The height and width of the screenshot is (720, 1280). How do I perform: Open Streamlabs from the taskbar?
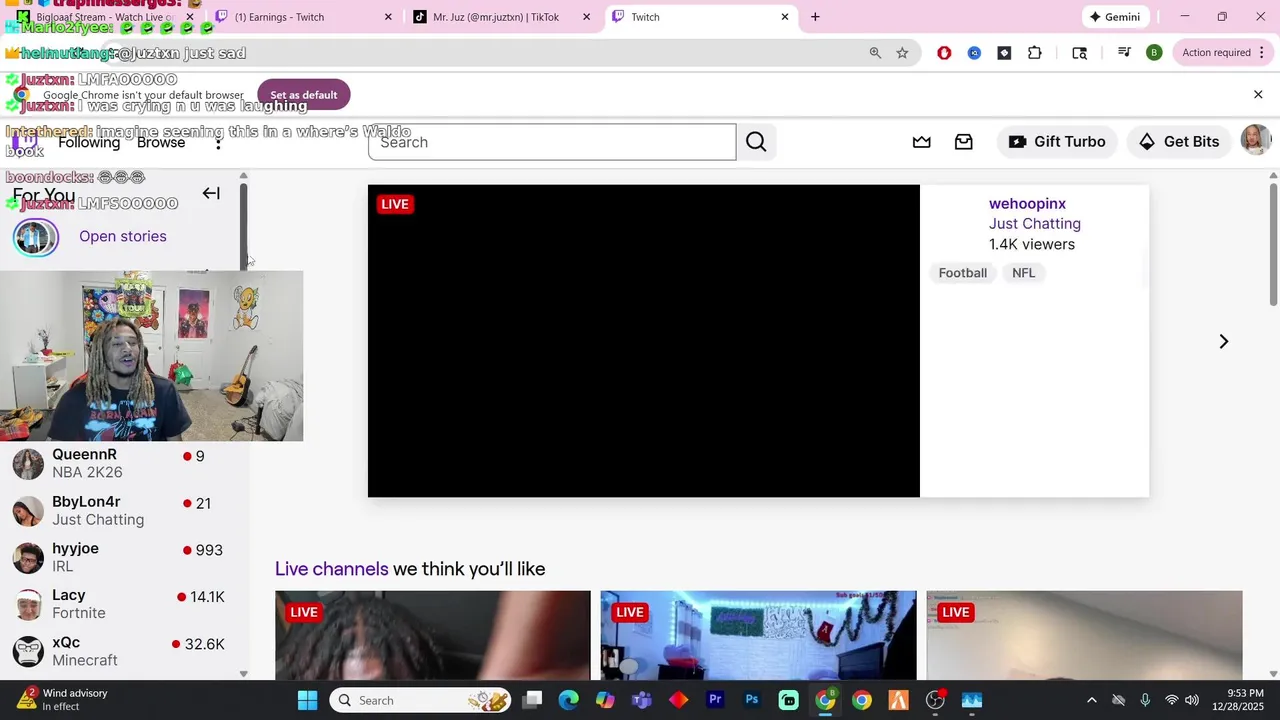point(788,700)
